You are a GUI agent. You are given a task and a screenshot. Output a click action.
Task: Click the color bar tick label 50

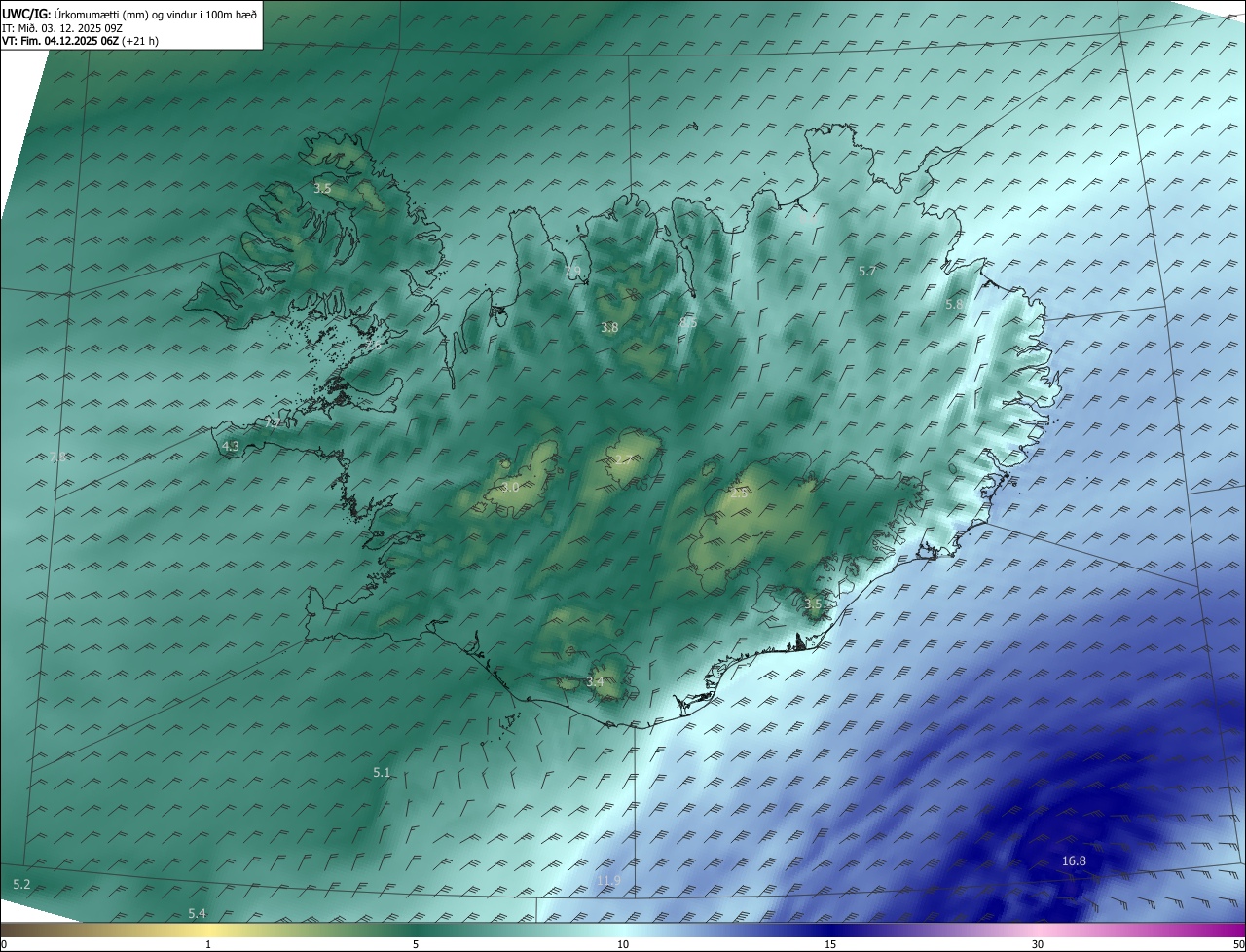coord(1238,944)
